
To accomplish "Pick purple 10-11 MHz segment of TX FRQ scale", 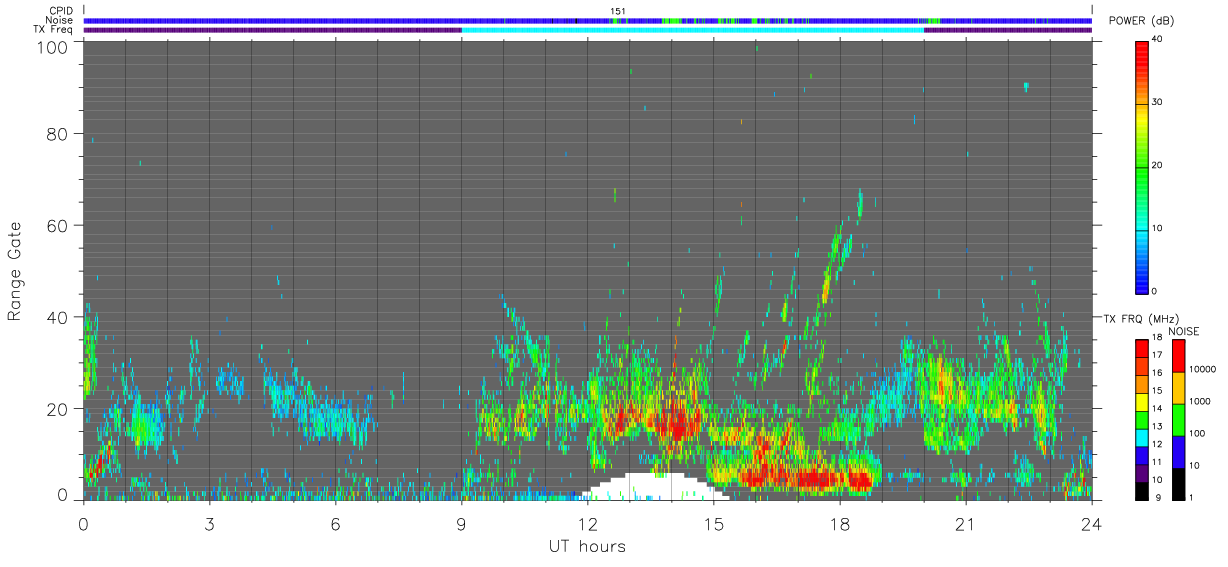I will [x=1142, y=474].
